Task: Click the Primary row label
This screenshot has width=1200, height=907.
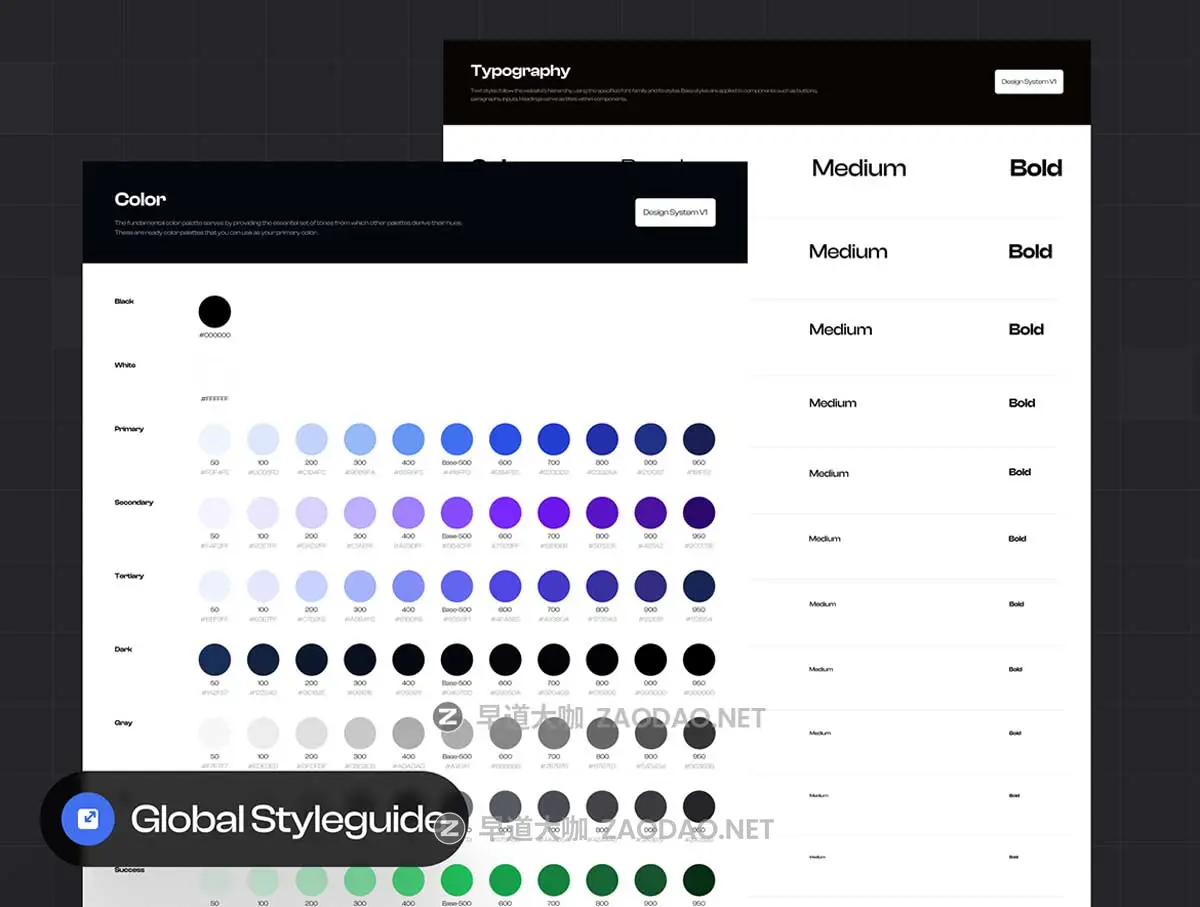Action: (x=128, y=429)
